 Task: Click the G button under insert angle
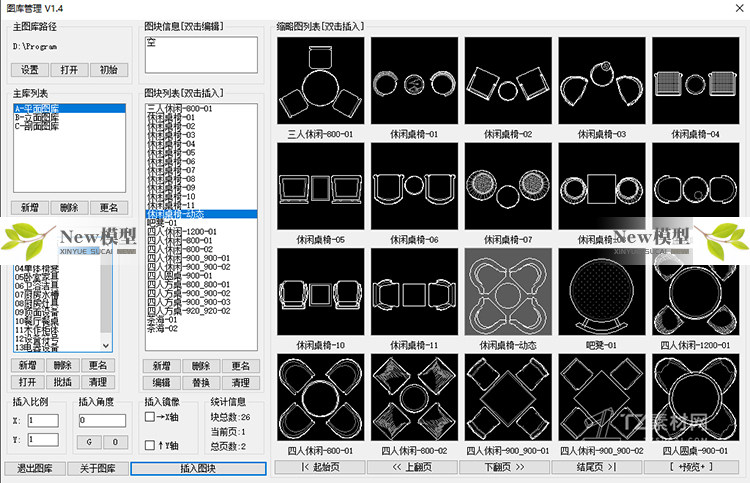(x=89, y=442)
